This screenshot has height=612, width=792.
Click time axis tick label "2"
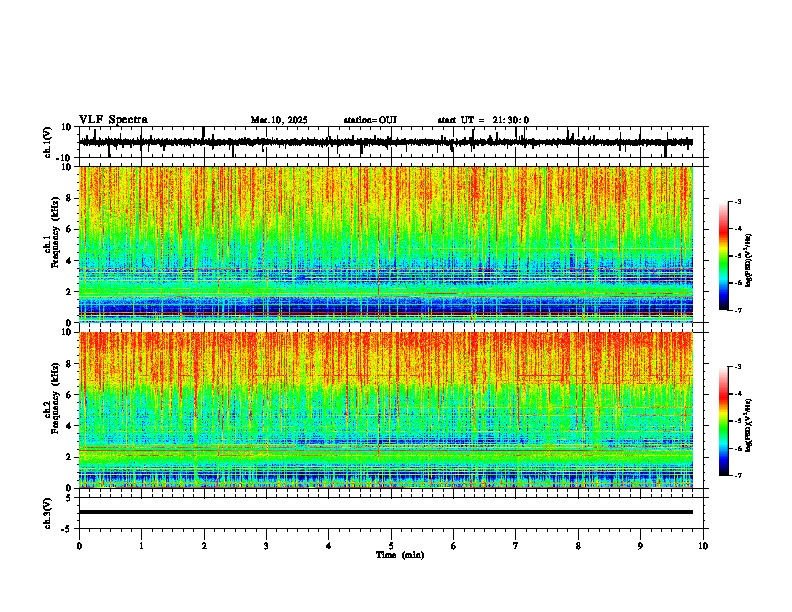[204, 546]
